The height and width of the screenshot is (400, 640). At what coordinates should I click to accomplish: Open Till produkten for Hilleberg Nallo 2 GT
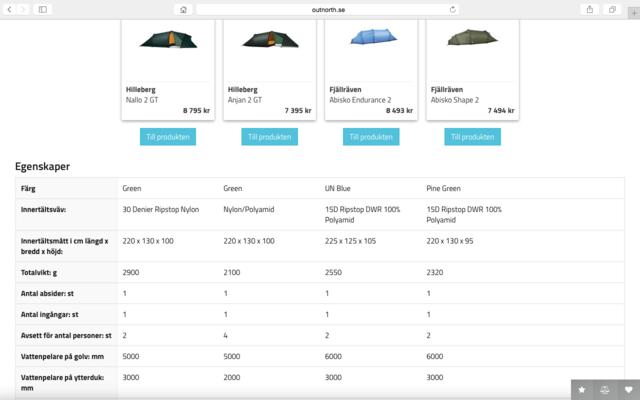[x=168, y=137]
